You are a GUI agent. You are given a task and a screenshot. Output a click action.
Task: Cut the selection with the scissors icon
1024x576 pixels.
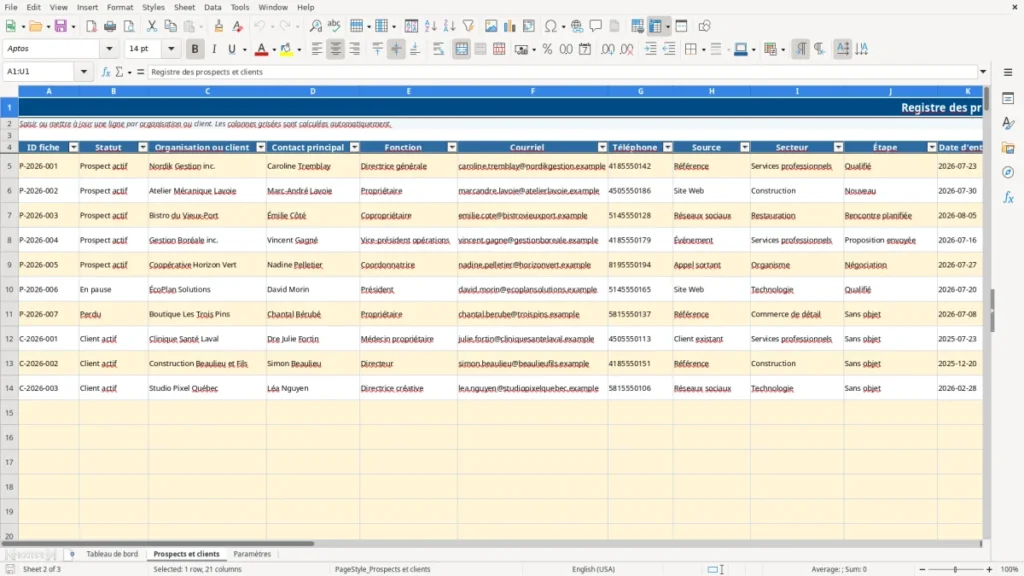point(152,26)
